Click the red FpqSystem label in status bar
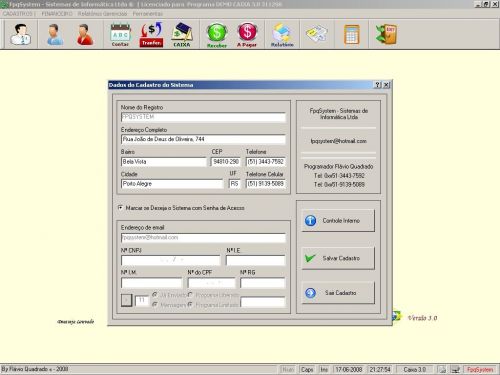This screenshot has width=500, height=375. (480, 369)
